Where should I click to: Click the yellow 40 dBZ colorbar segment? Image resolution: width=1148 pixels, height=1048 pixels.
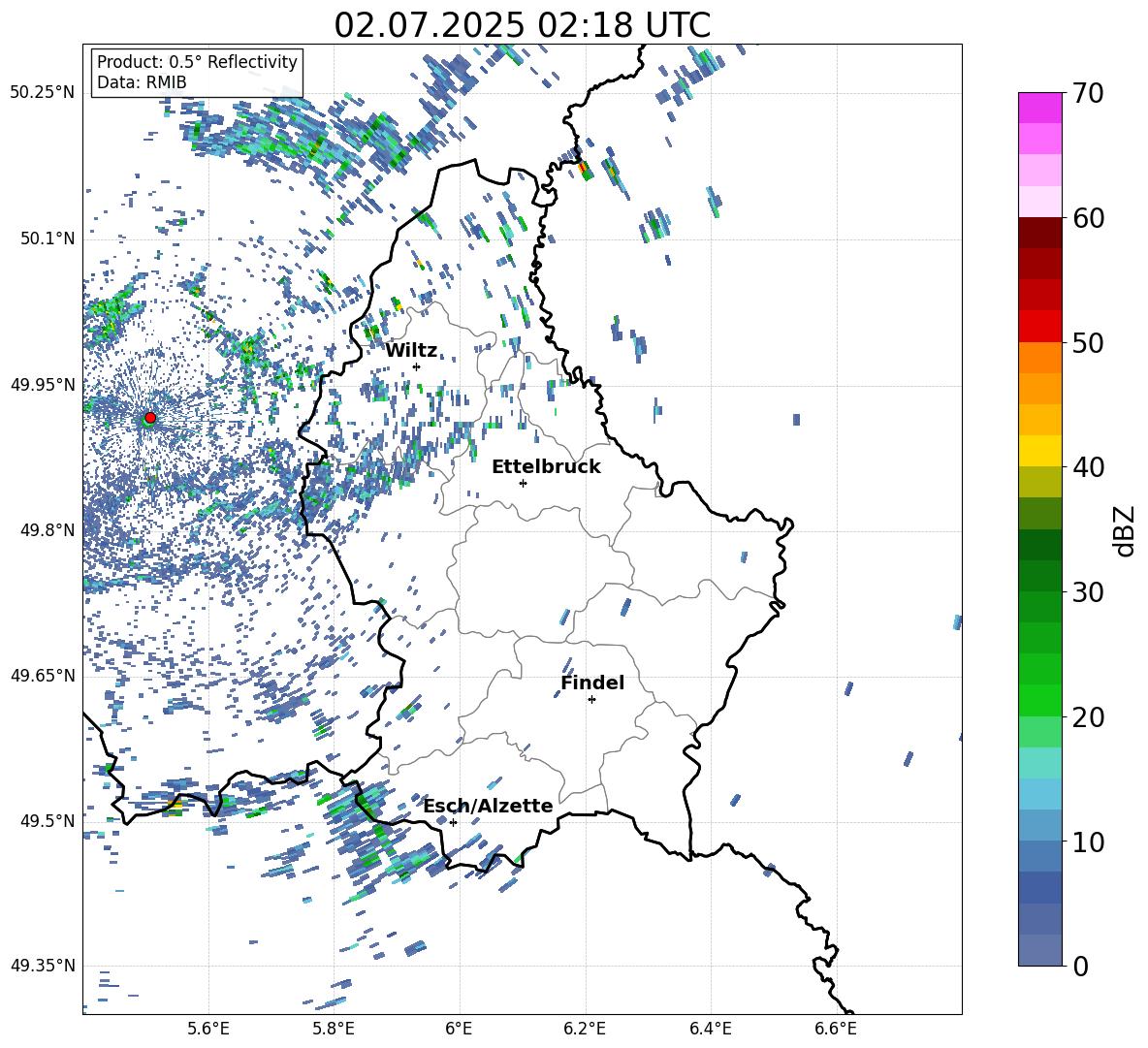(x=1039, y=451)
